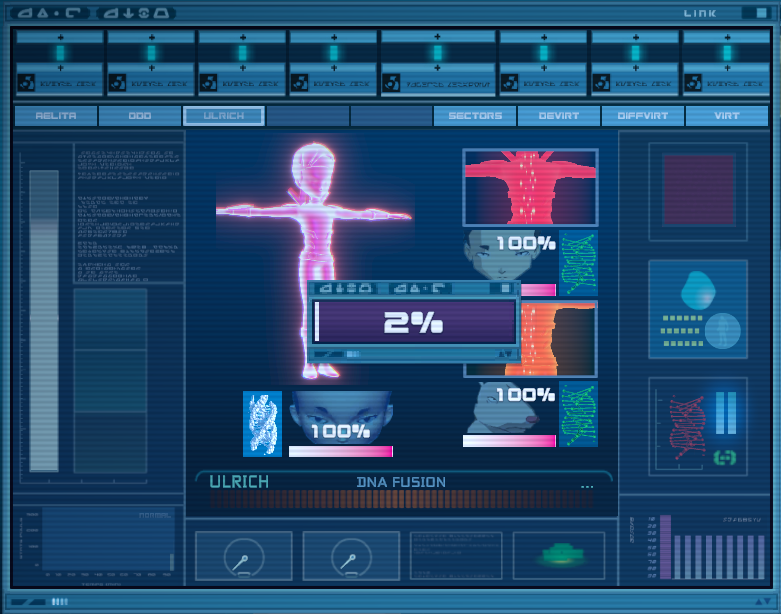
Task: Click the orange DNA FUSION progress strip
Action: 401,498
